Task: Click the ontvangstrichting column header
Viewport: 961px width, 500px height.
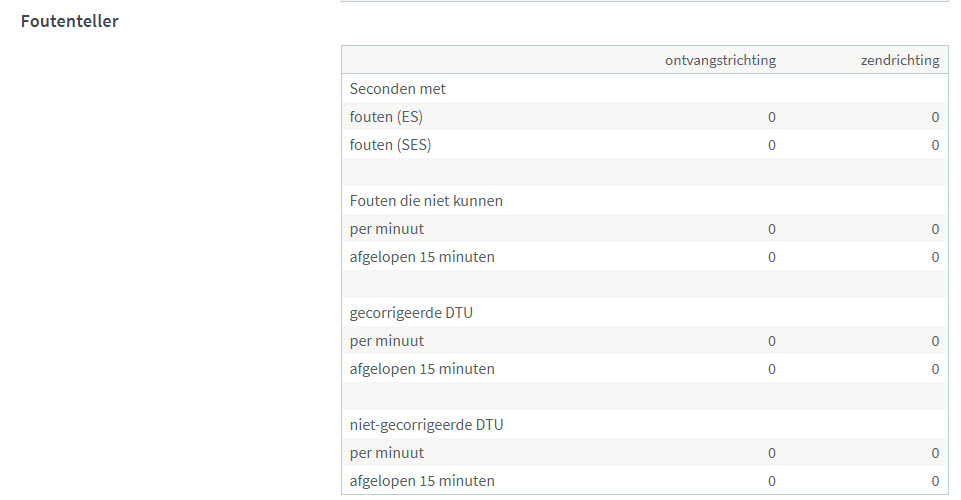Action: tap(720, 60)
